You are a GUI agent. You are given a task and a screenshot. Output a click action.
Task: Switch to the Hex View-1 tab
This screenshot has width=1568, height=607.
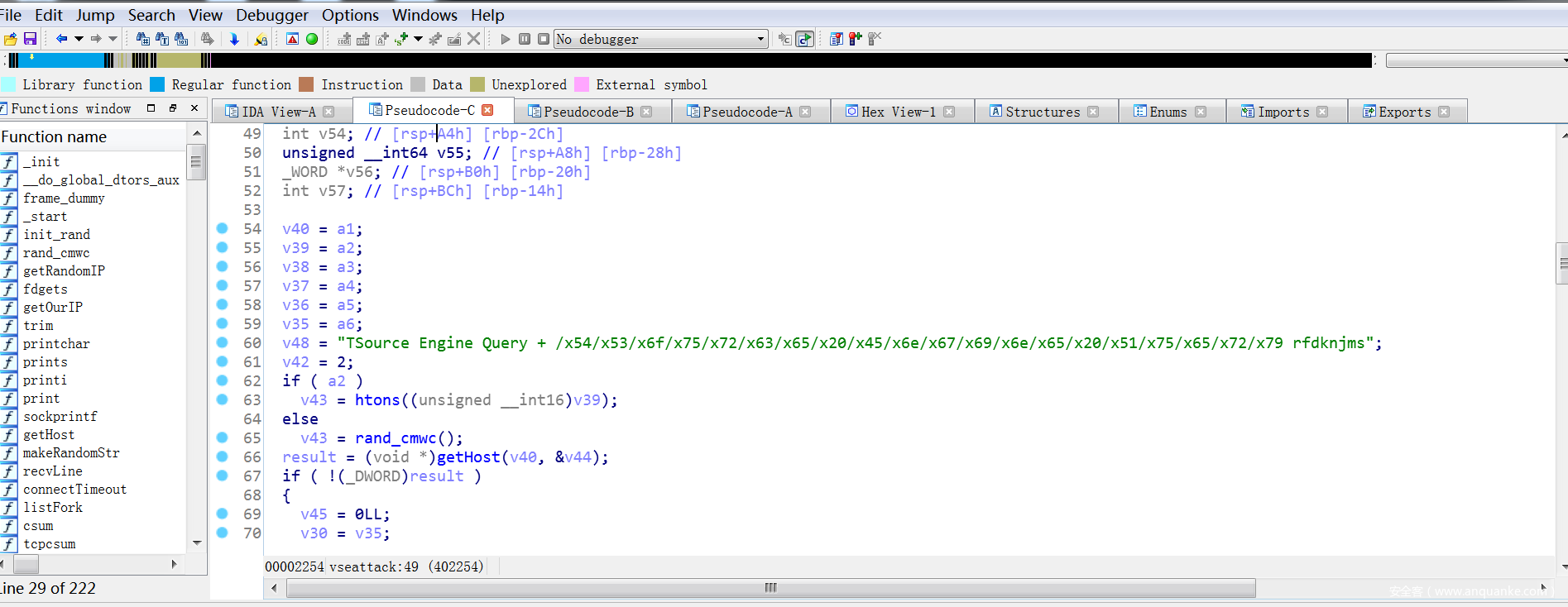pos(898,112)
